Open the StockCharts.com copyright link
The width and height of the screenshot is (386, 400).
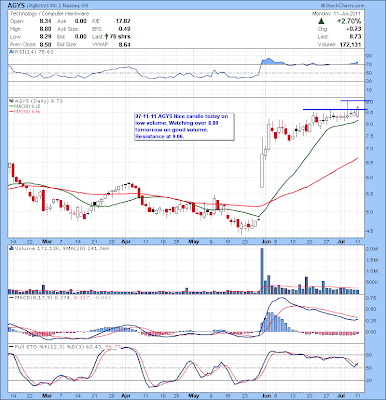pos(342,6)
